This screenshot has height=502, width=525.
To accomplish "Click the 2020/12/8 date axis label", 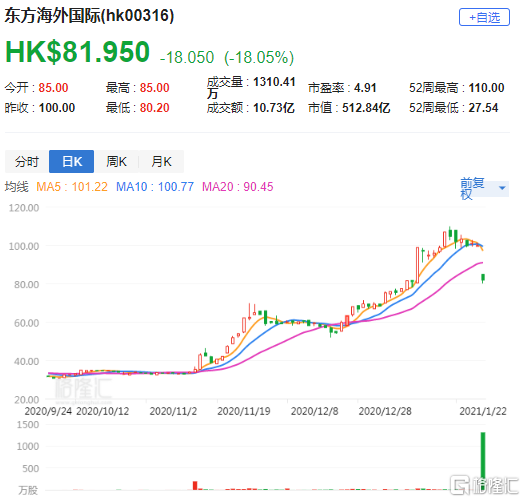I will [314, 411].
